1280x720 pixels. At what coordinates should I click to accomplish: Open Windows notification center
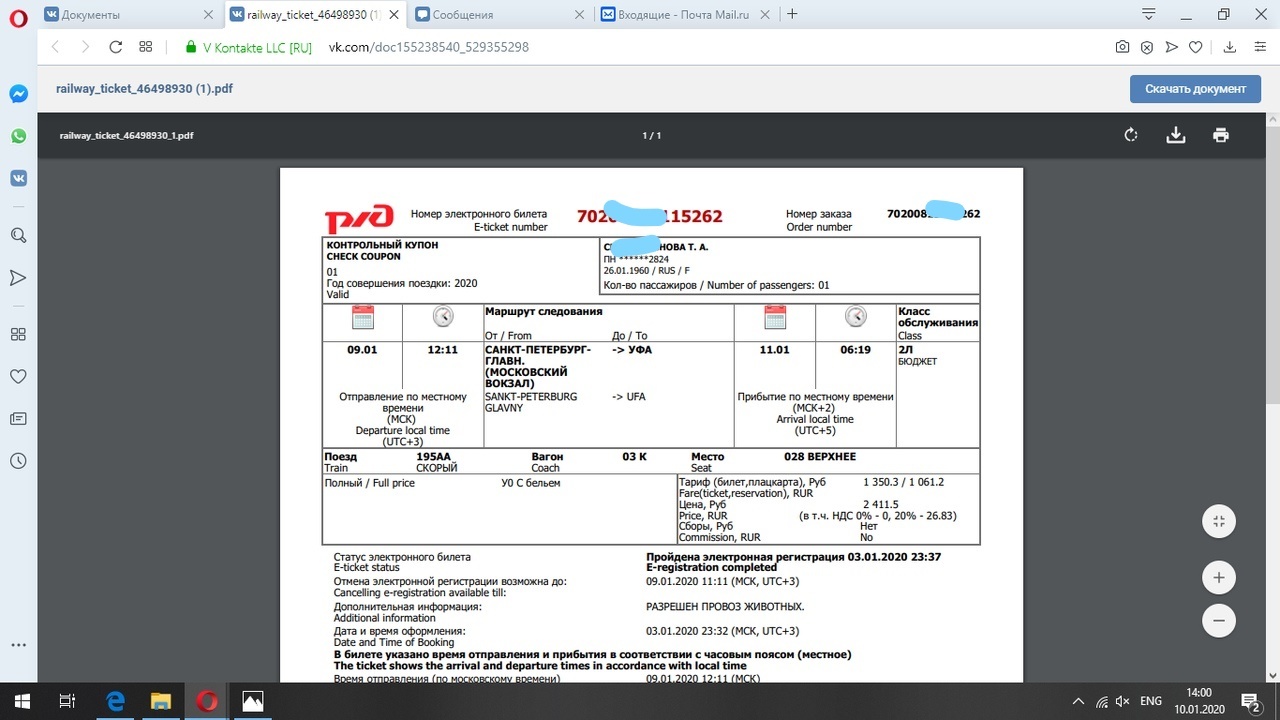click(1251, 701)
